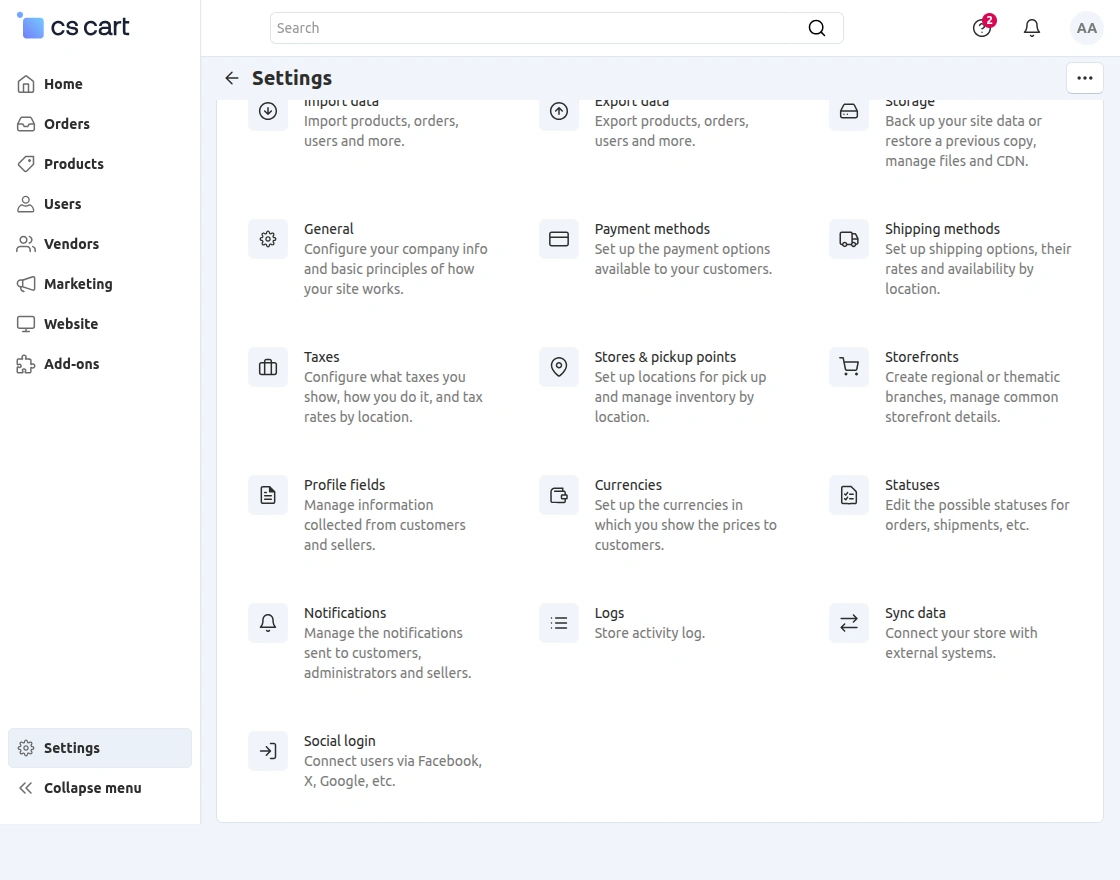Open Marketing section in sidebar

[78, 284]
